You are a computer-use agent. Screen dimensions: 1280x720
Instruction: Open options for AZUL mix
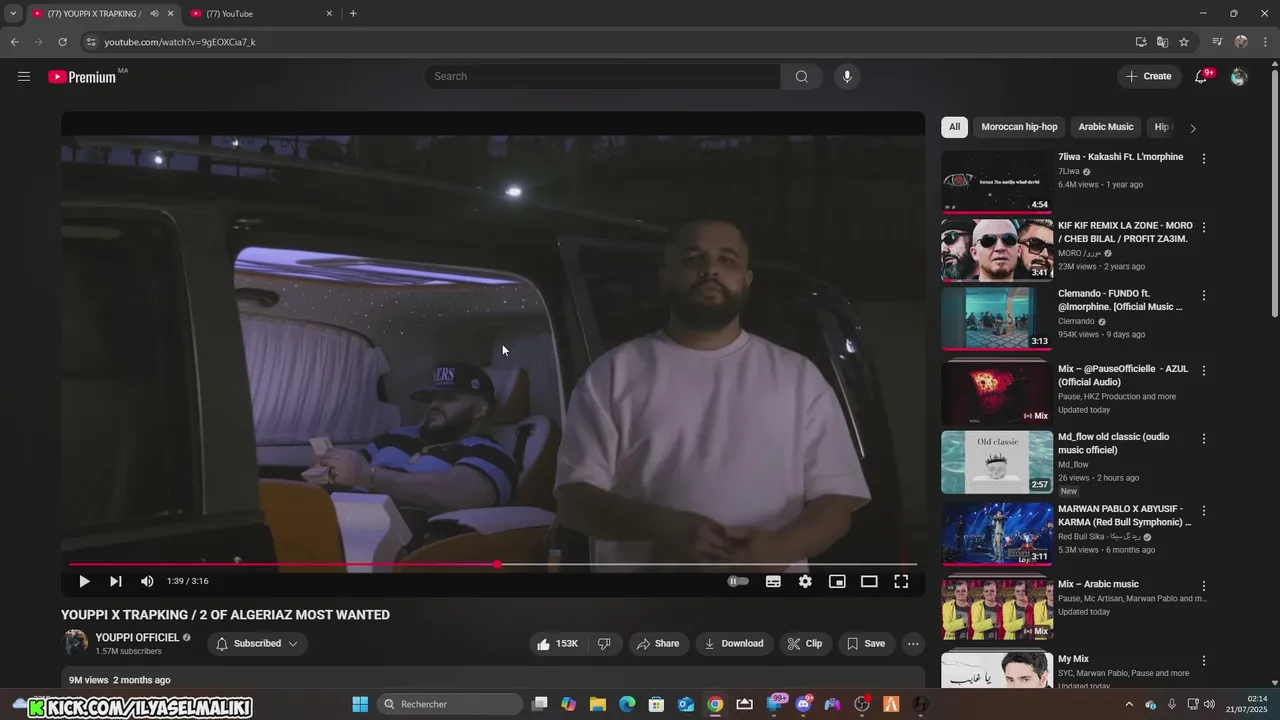coord(1204,370)
